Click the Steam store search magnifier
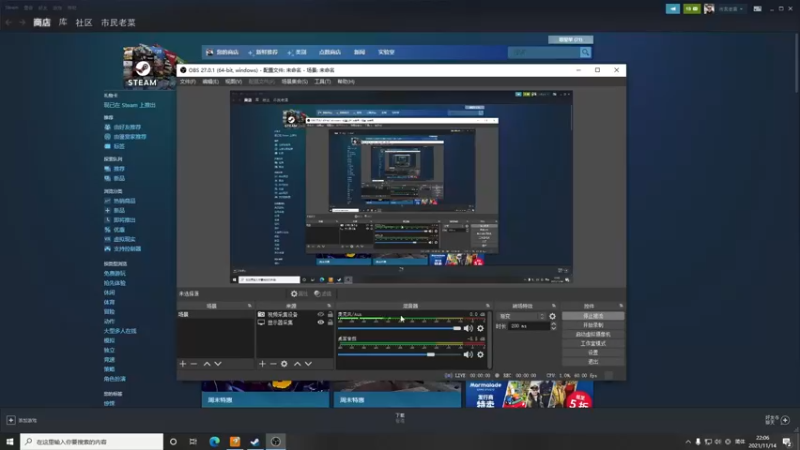Screen dimensions: 800x450 click(585, 52)
